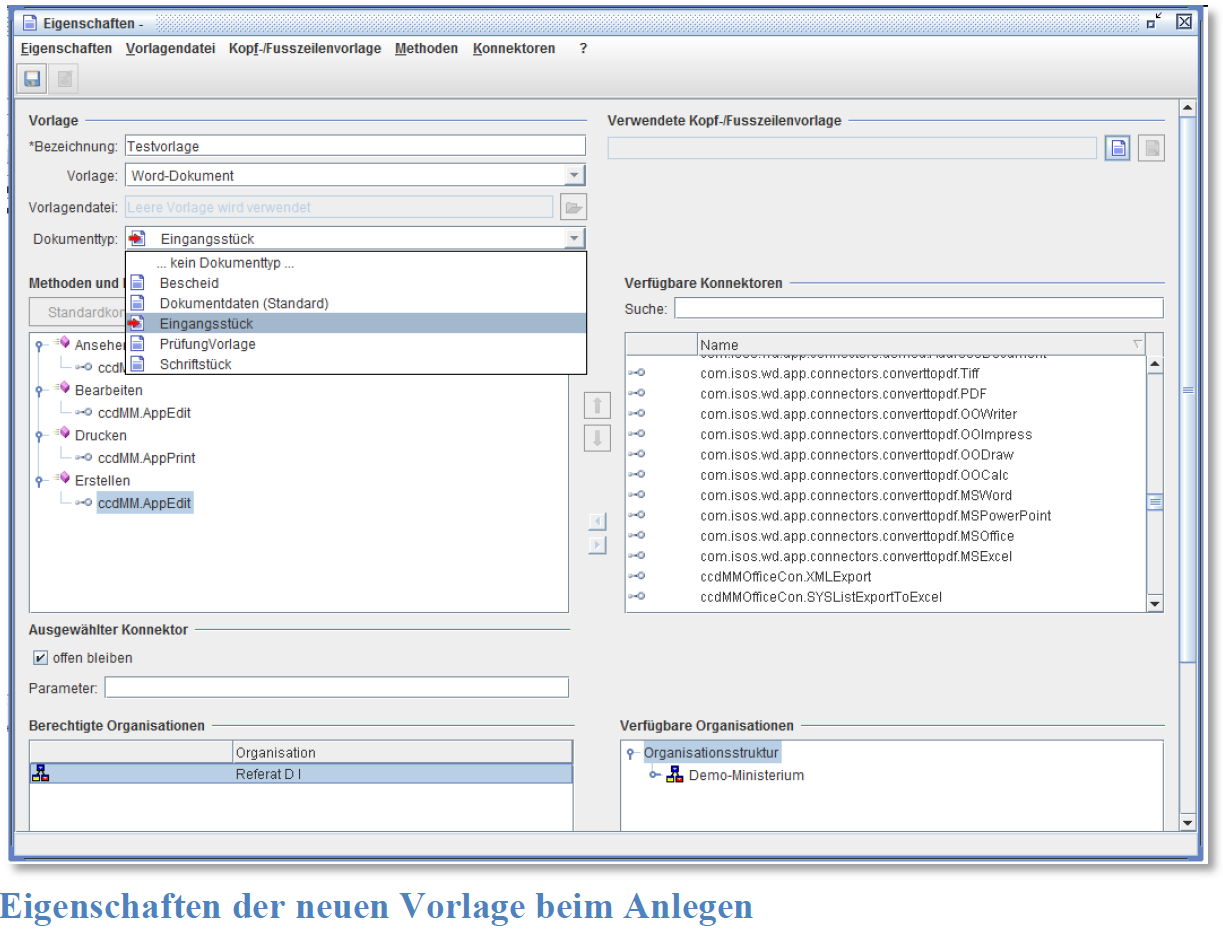Toggle the offen bleiben checkbox
Screen dimensions: 1223x929
(40, 658)
